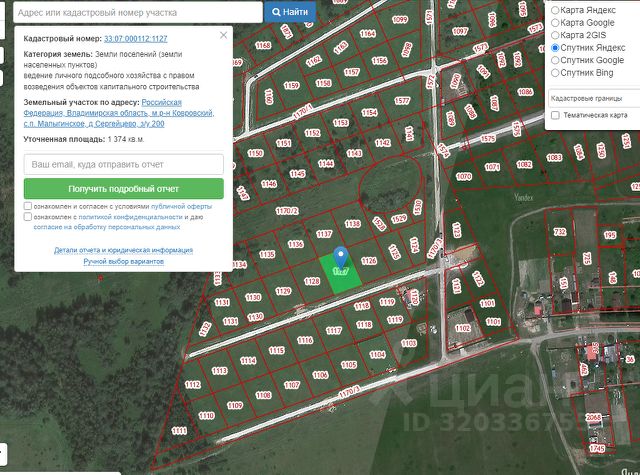Open the land plot address link
640x475 pixels.
click(118, 113)
